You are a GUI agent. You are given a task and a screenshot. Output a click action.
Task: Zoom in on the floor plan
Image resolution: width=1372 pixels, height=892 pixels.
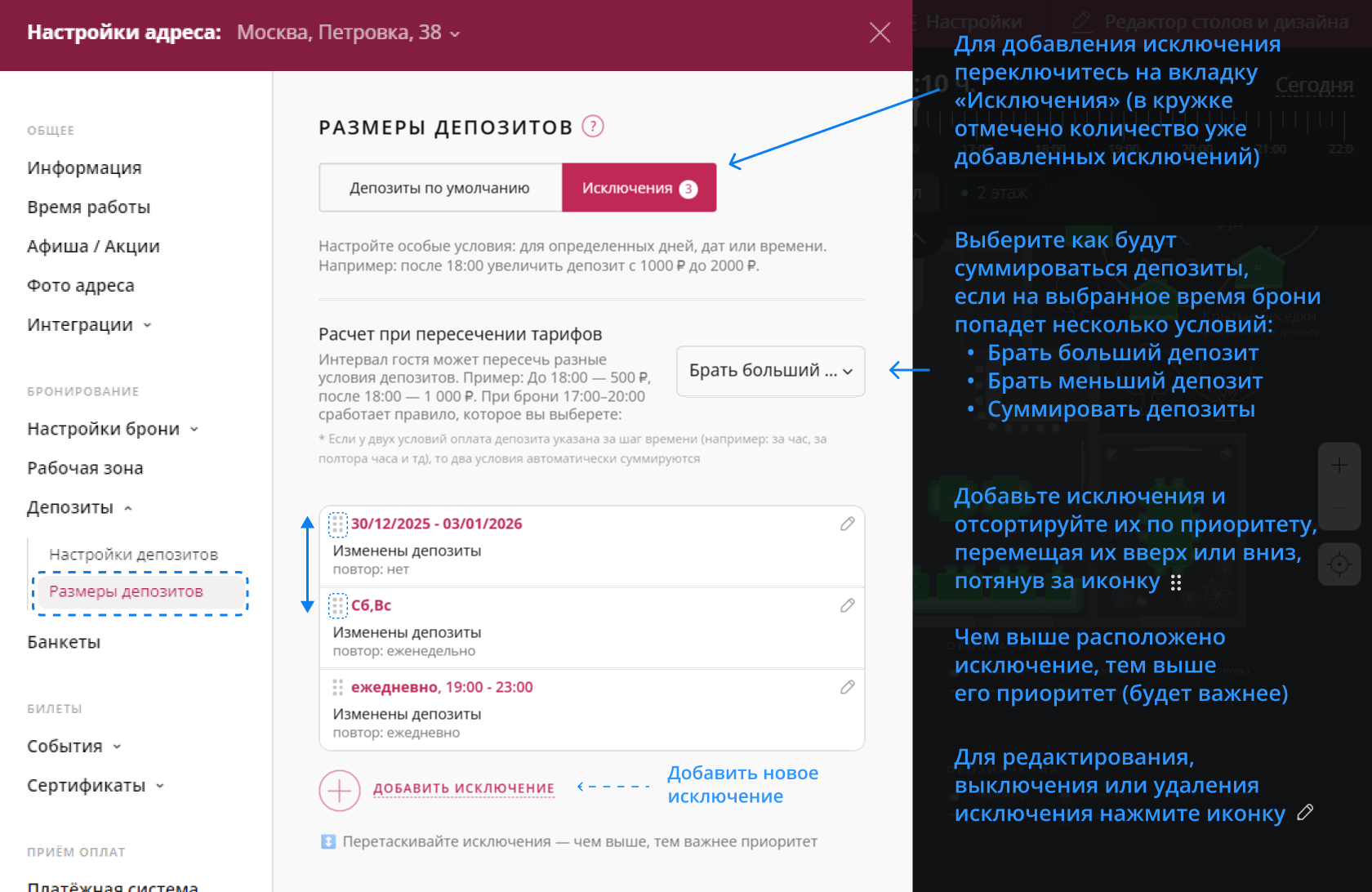coord(1339,465)
